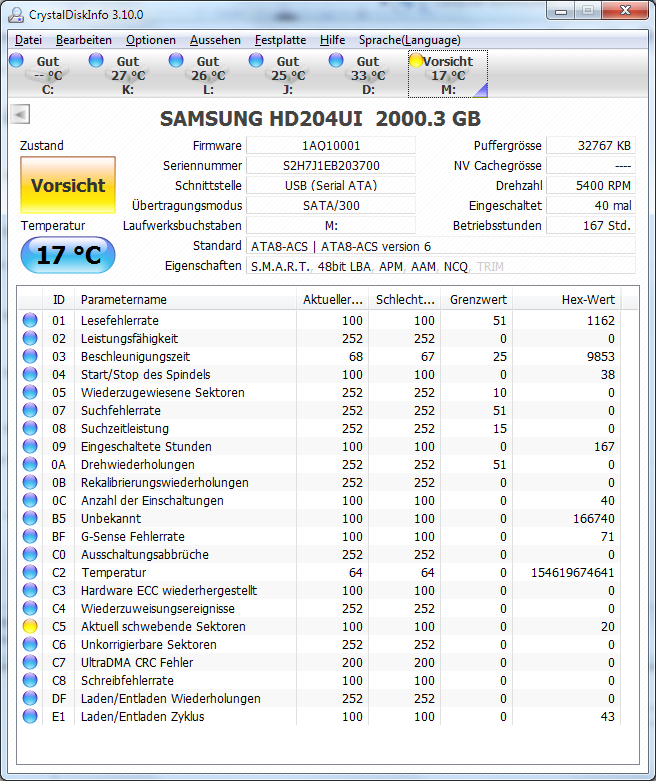The width and height of the screenshot is (656, 781).
Task: Click the Puffergrösse value 32767 KB
Action: pos(591,145)
